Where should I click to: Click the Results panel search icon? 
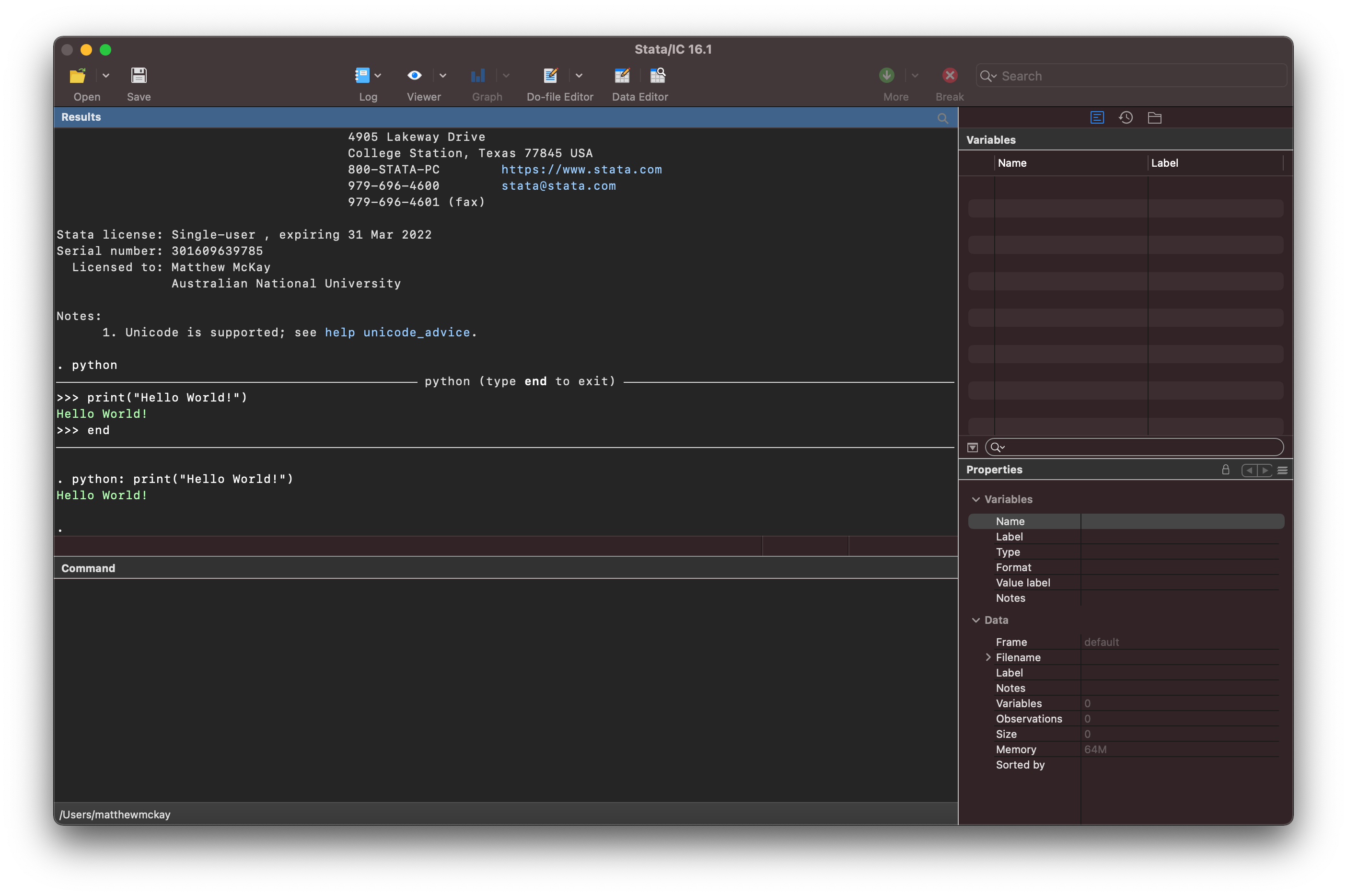click(942, 117)
